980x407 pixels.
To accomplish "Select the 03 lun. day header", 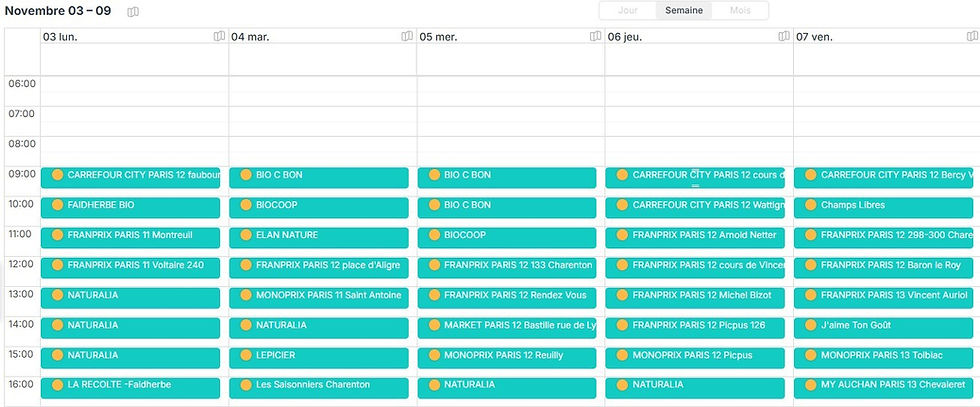I will (x=61, y=37).
